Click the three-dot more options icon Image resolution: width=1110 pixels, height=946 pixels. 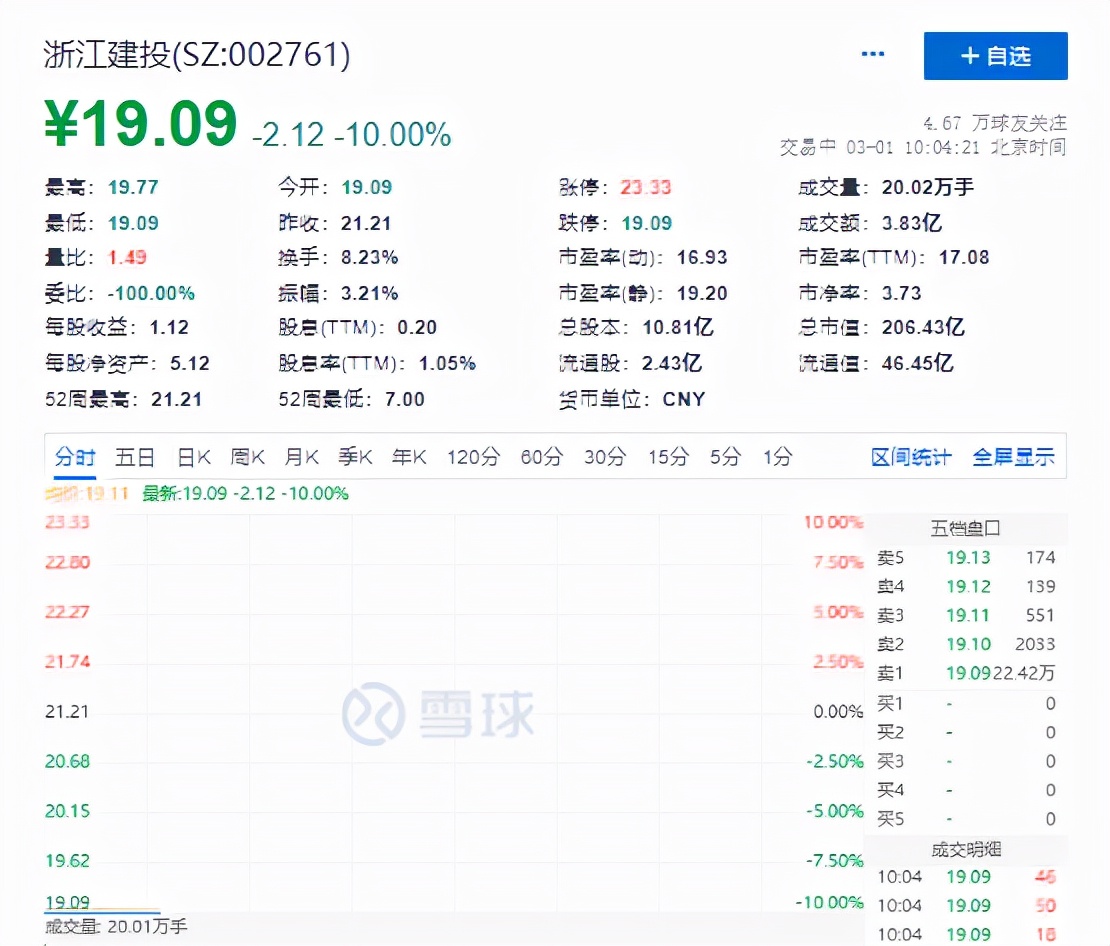click(x=872, y=55)
